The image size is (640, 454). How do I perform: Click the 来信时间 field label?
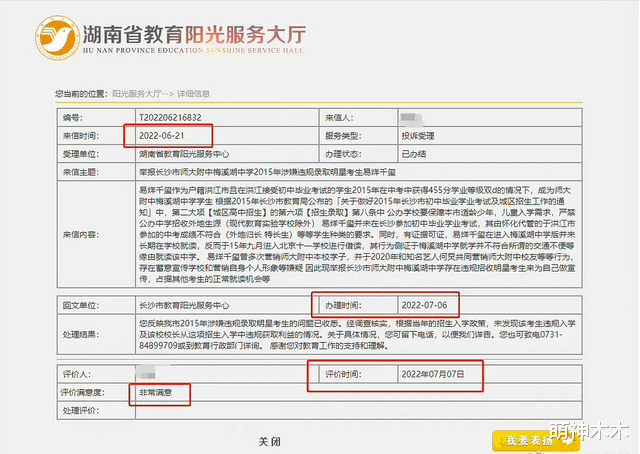(x=81, y=136)
